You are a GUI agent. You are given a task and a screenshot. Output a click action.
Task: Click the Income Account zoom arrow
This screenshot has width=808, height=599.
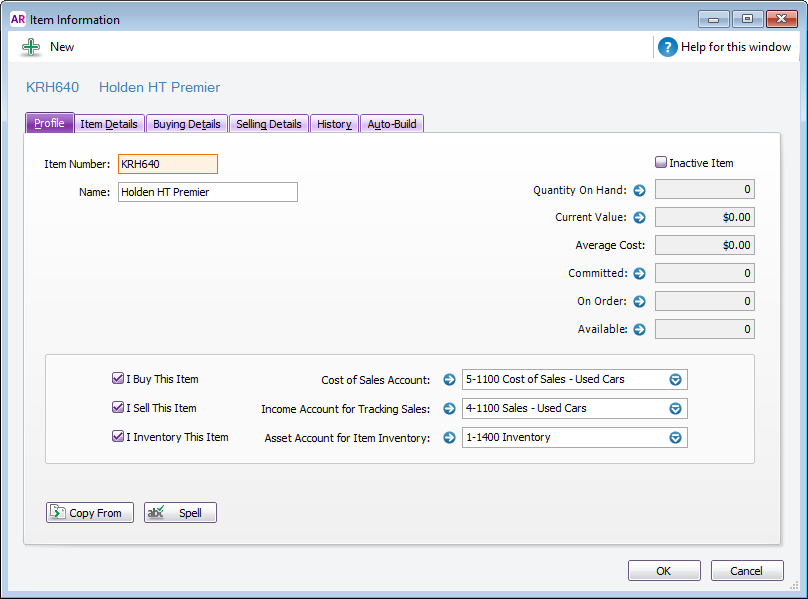(449, 409)
